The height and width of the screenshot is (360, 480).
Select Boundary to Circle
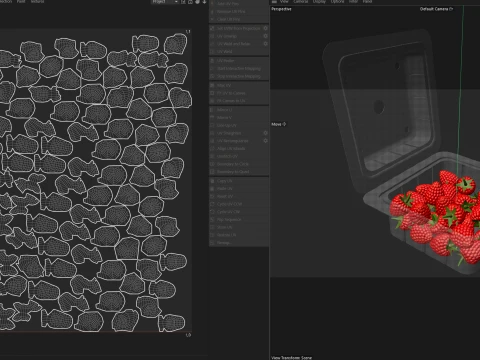pos(239,164)
